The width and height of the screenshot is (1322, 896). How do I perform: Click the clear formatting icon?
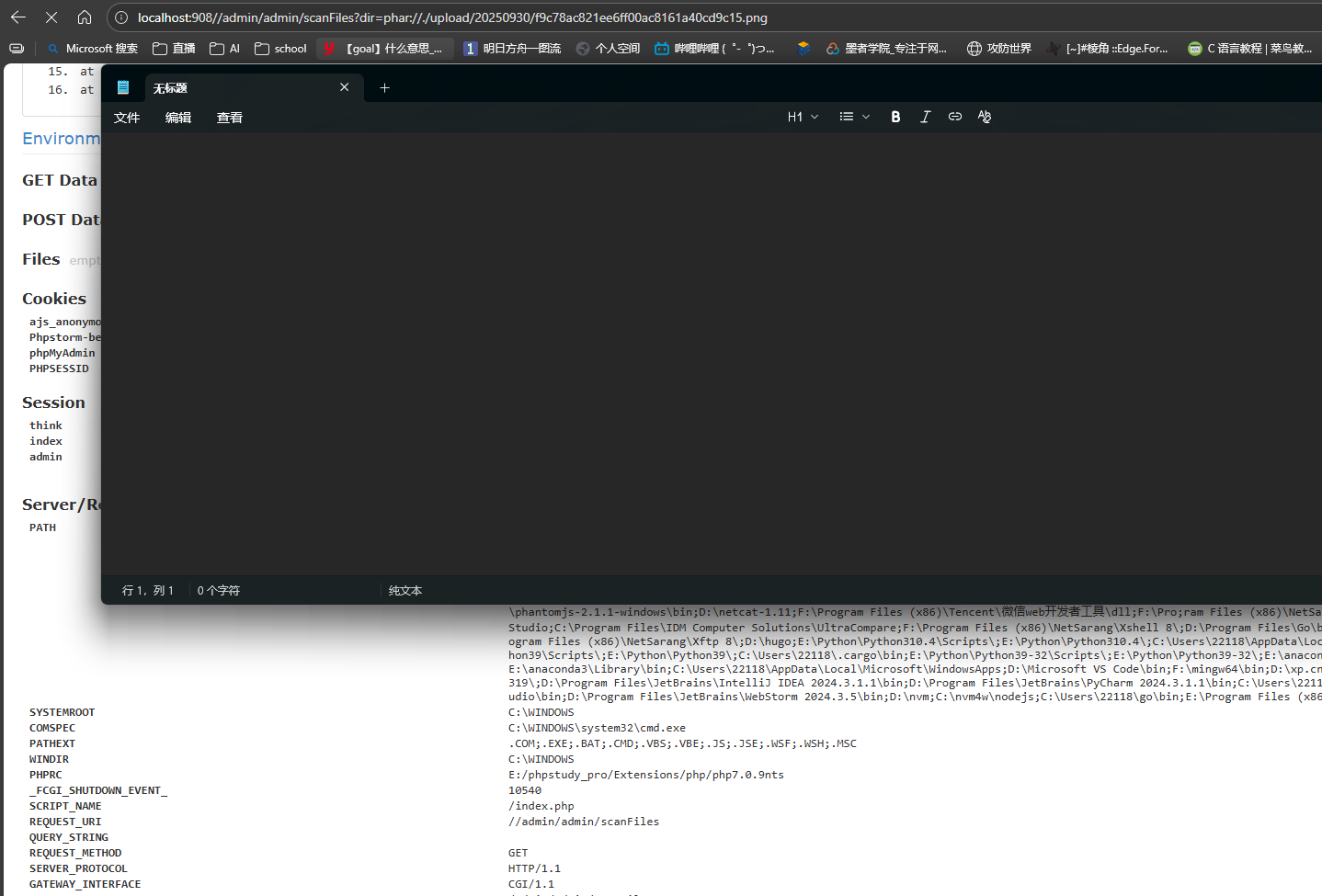click(x=985, y=117)
